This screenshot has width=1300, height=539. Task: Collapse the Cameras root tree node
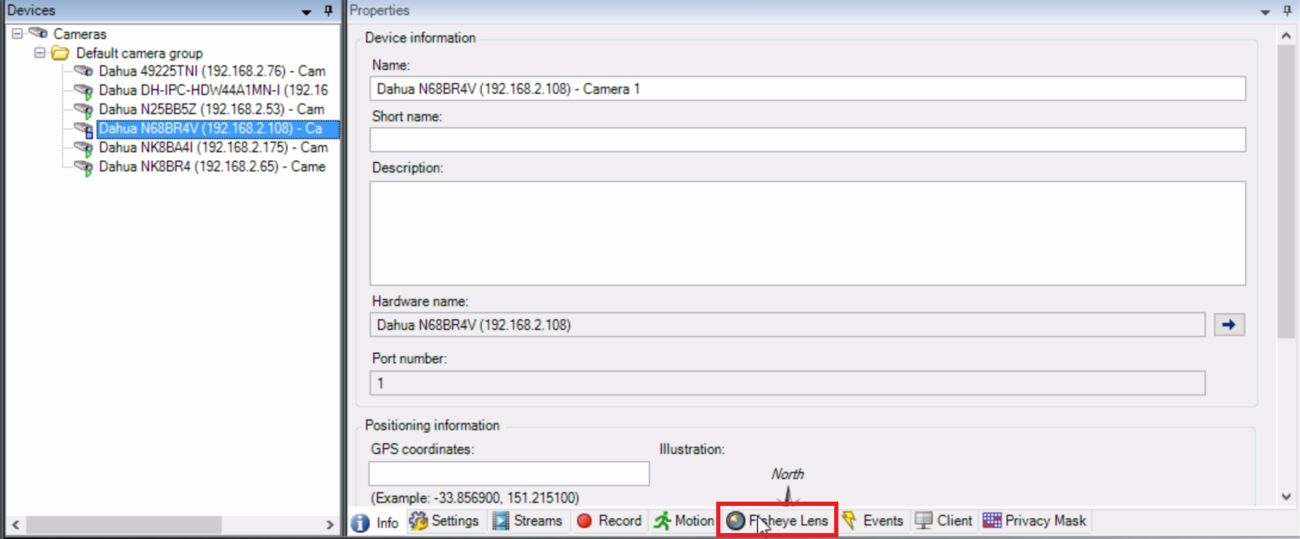tap(18, 34)
